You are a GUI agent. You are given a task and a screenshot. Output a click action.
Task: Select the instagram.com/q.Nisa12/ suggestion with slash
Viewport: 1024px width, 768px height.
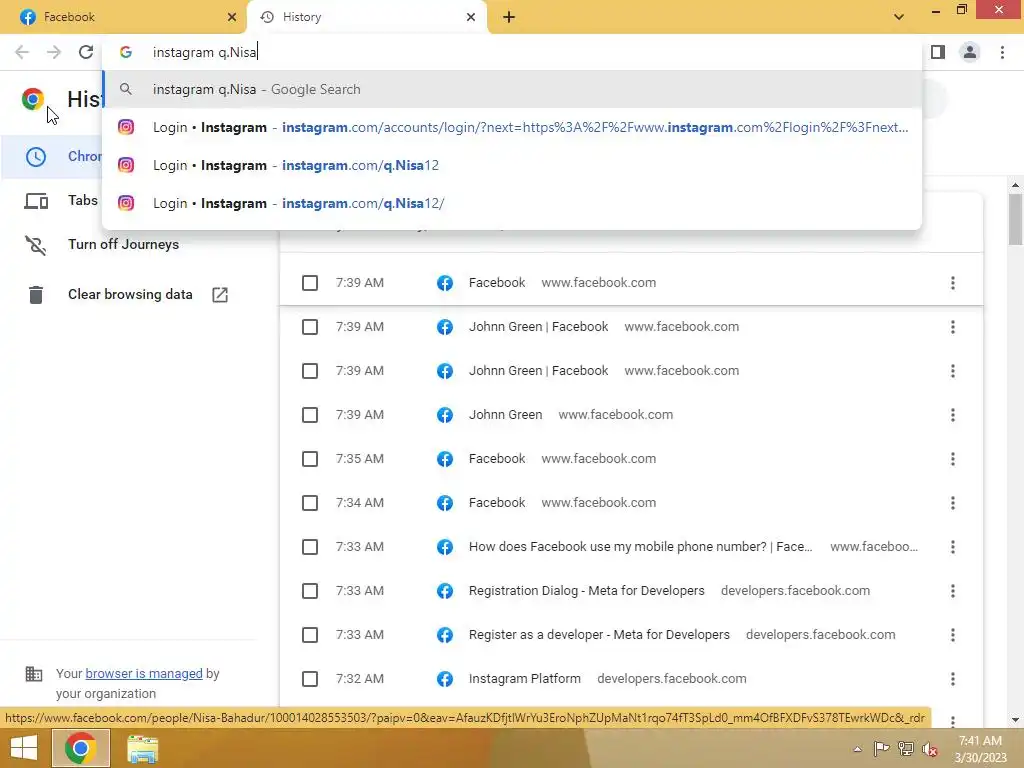[512, 203]
